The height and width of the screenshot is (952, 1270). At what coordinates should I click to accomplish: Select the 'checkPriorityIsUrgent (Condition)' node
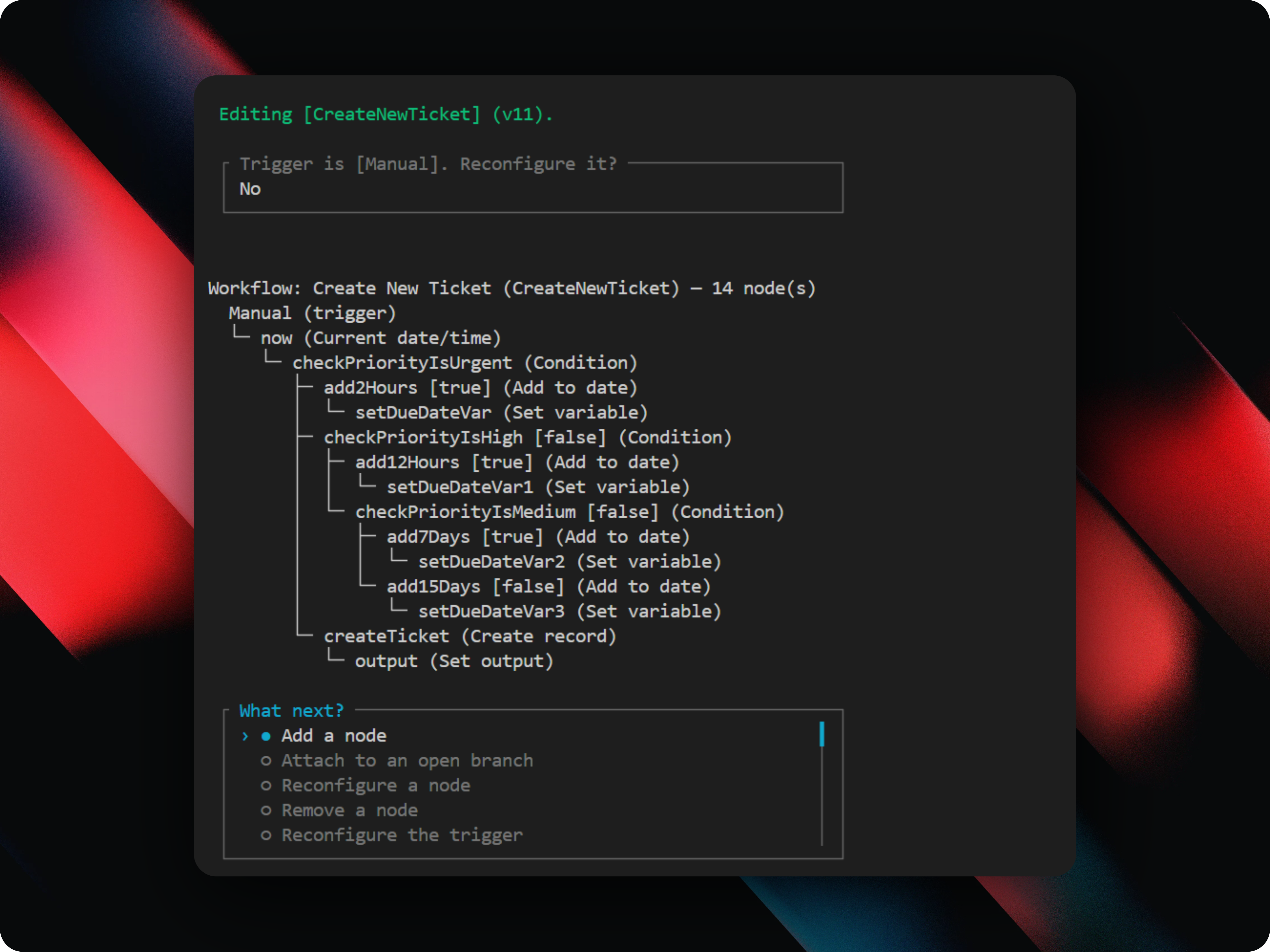[x=465, y=363]
